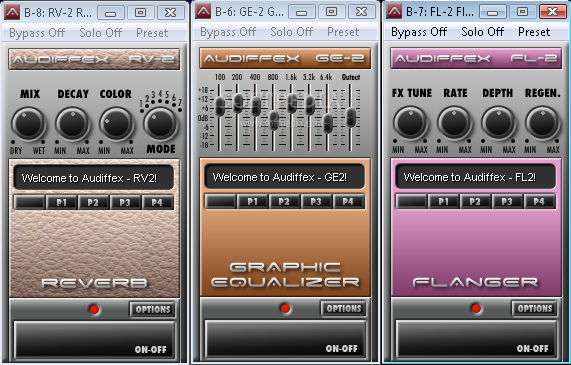Click the Audiffex logo icon in RV-2 window title
The height and width of the screenshot is (365, 571).
click(12, 12)
